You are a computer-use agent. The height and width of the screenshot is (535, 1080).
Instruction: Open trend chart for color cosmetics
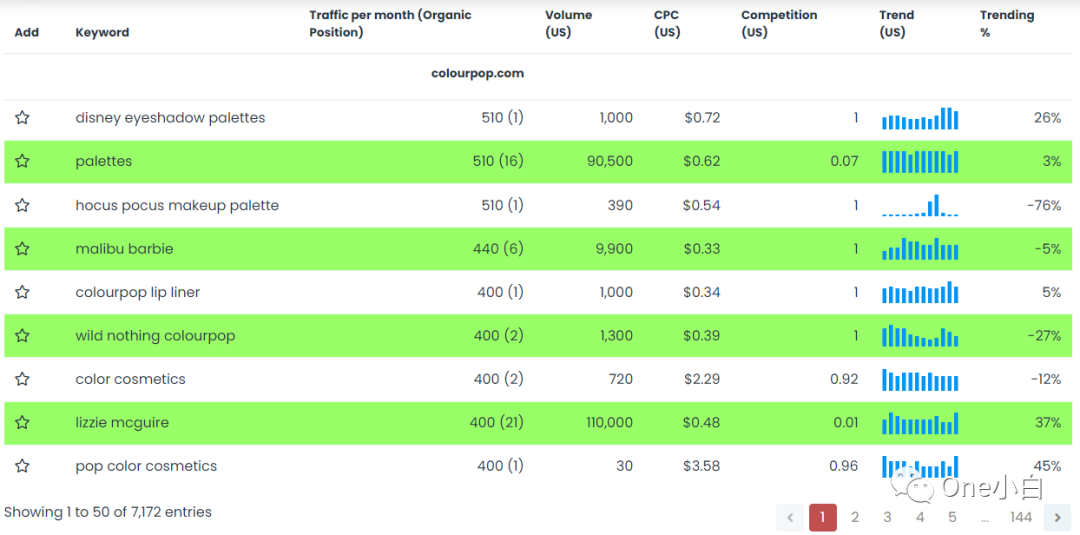click(x=920, y=379)
